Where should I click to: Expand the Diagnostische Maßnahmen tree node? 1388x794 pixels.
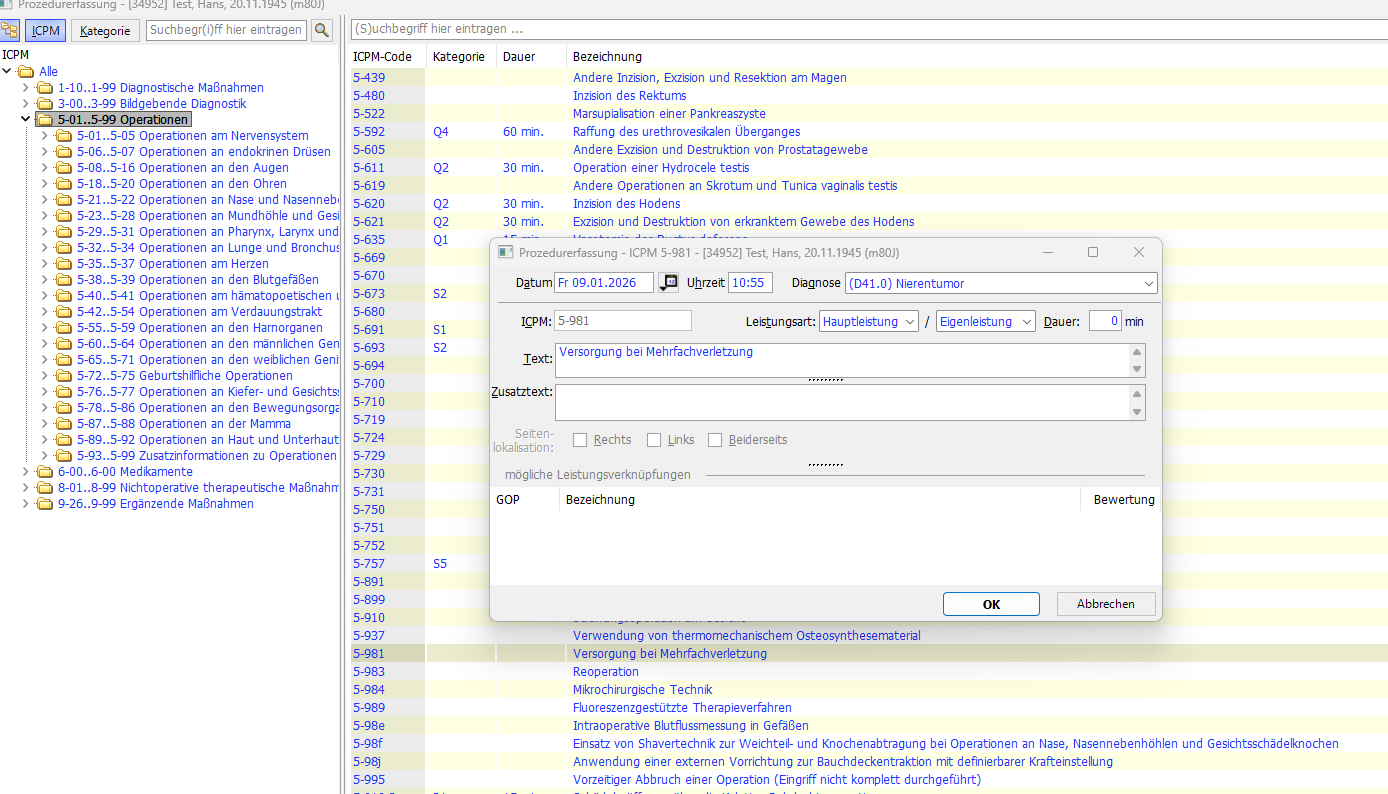[26, 88]
